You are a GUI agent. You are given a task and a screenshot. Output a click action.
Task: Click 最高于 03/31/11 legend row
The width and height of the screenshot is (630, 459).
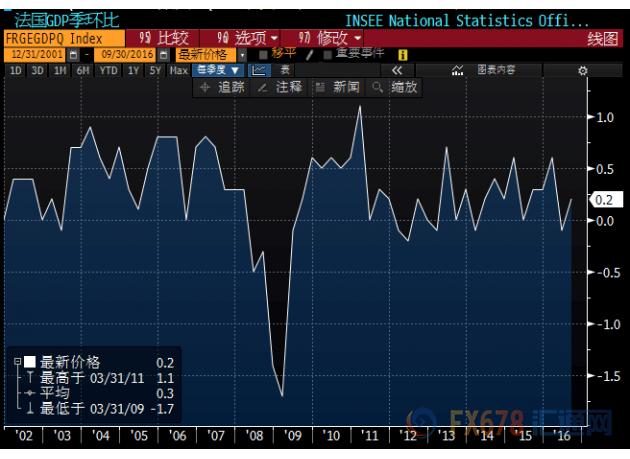[x=106, y=378]
